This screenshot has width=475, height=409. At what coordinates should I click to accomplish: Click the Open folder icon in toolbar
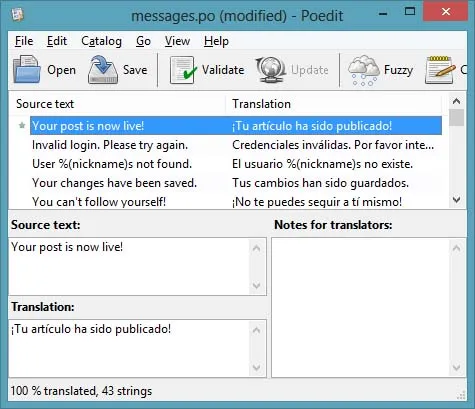pyautogui.click(x=27, y=70)
